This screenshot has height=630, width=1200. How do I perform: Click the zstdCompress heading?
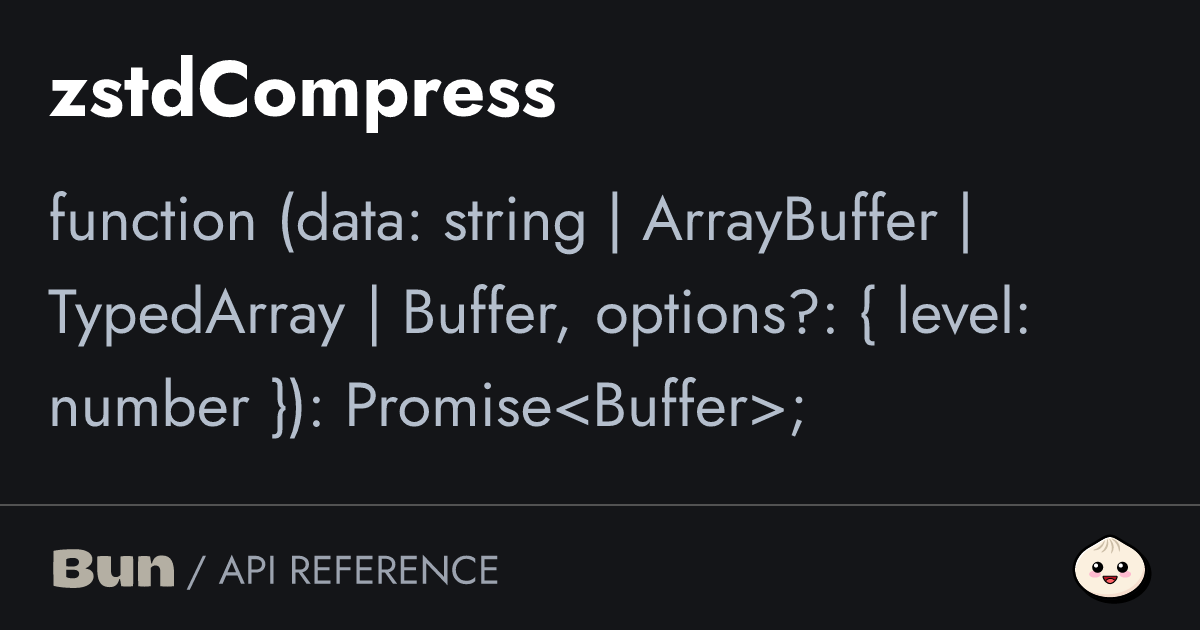302,95
